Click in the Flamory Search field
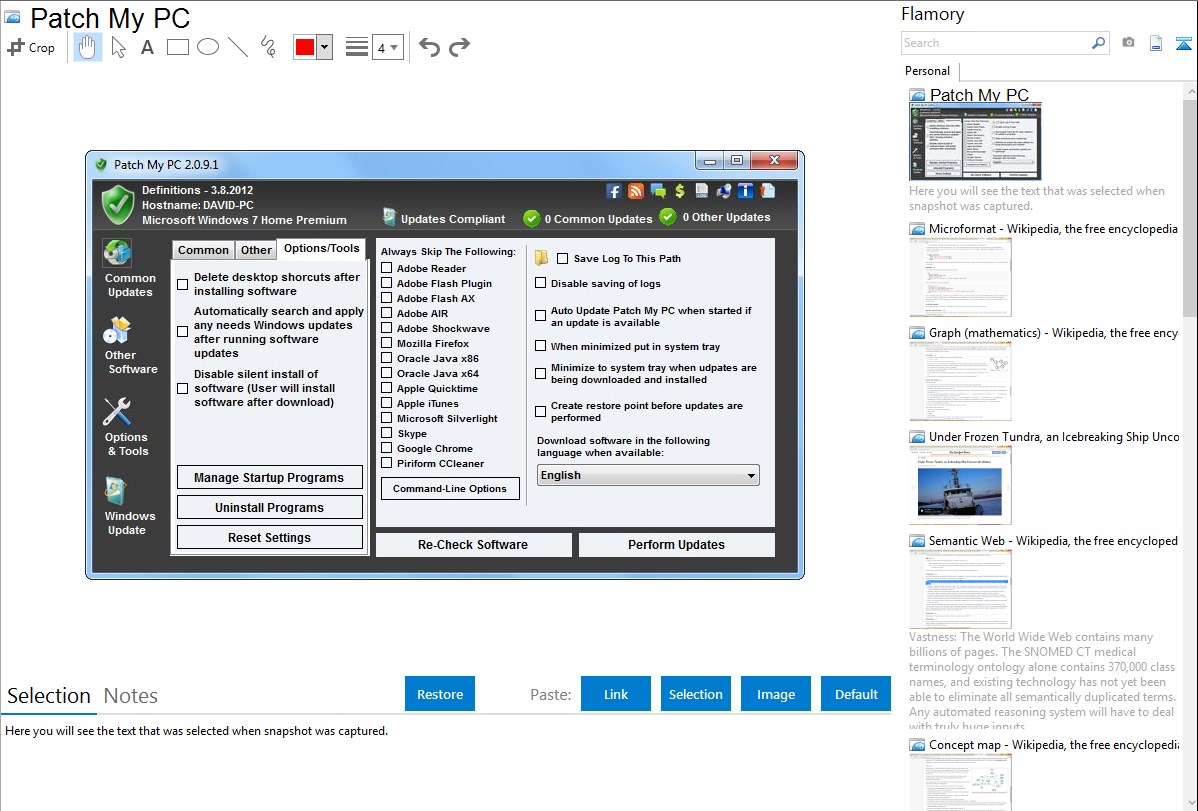This screenshot has height=811, width=1198. 995,43
